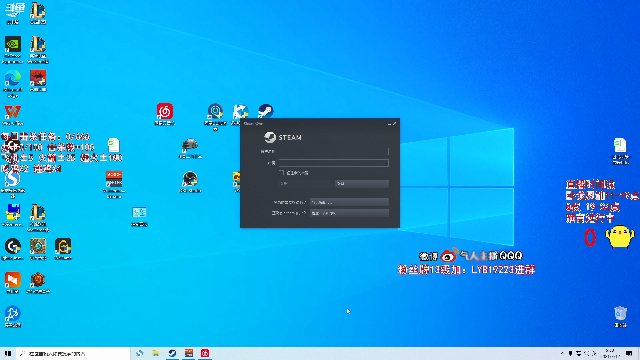This screenshot has width=640, height=360.
Task: Select the WPS Office desktop icon
Action: [x=13, y=115]
